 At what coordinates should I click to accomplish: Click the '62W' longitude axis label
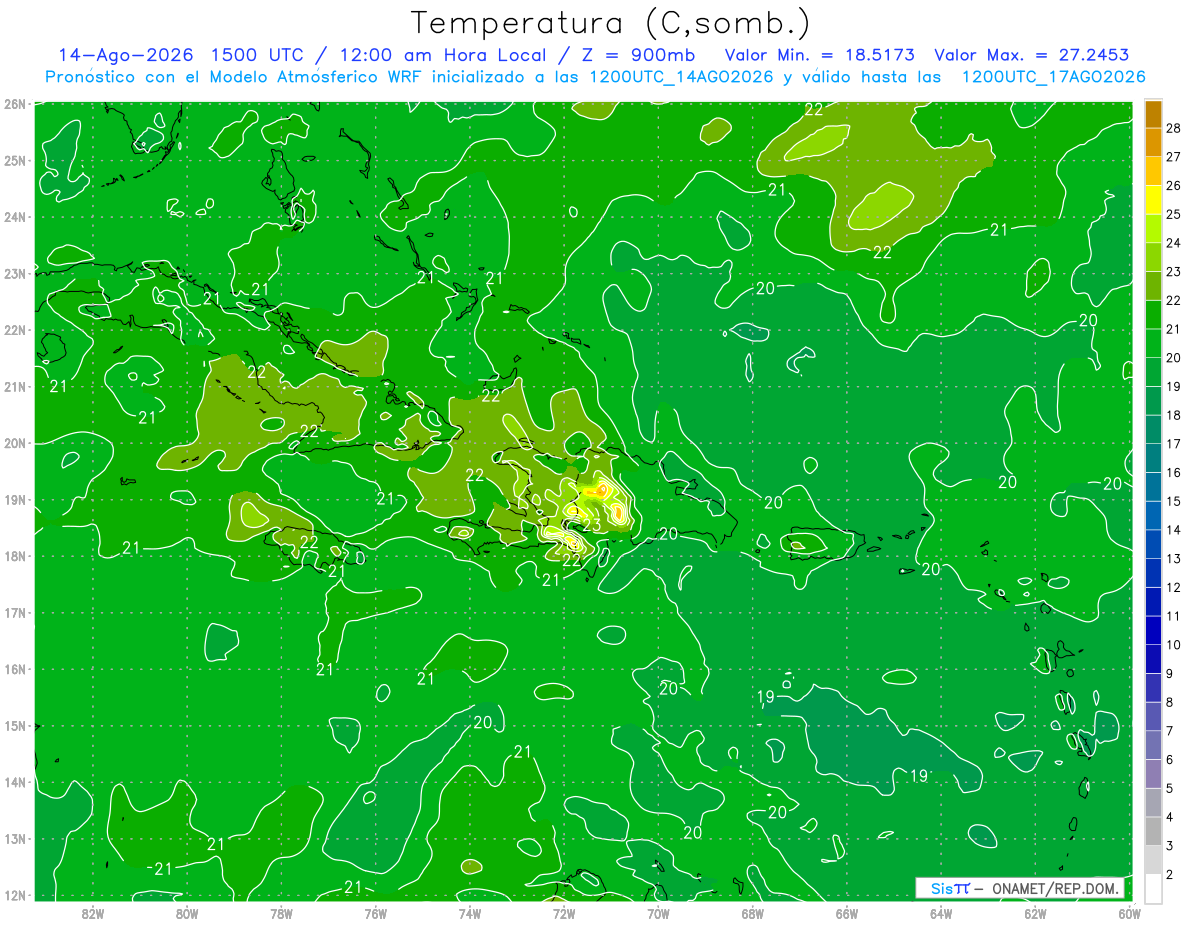[1035, 913]
